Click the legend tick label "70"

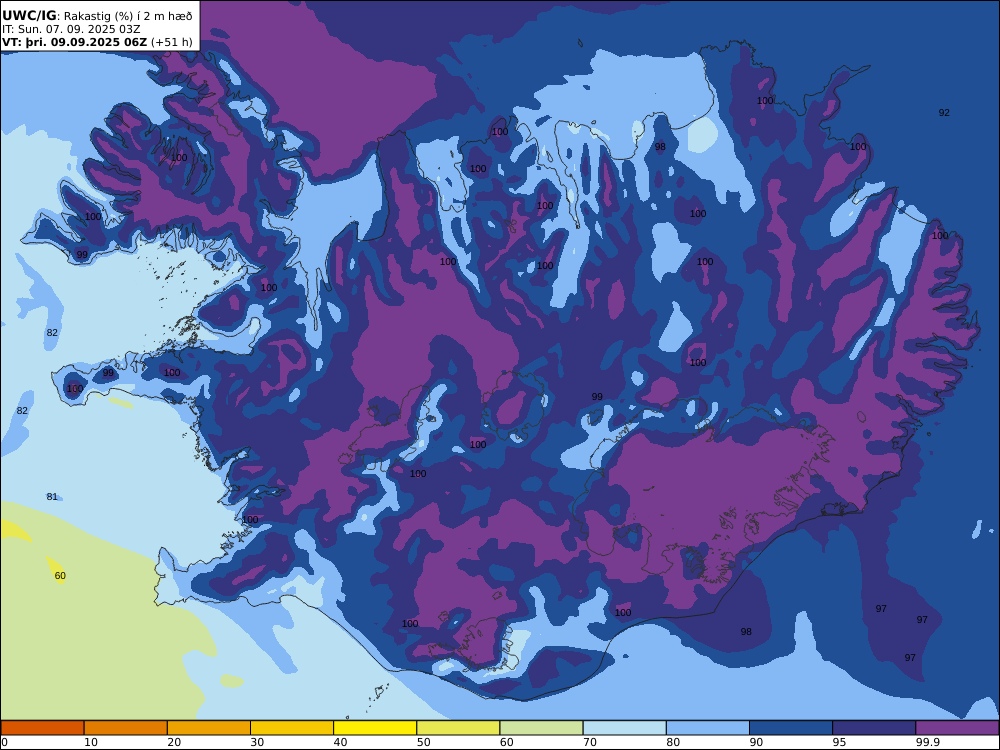coord(590,742)
